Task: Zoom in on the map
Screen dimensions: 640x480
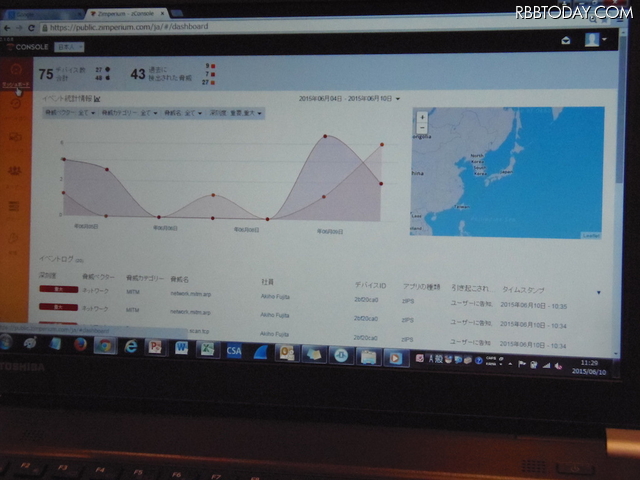Action: point(422,117)
